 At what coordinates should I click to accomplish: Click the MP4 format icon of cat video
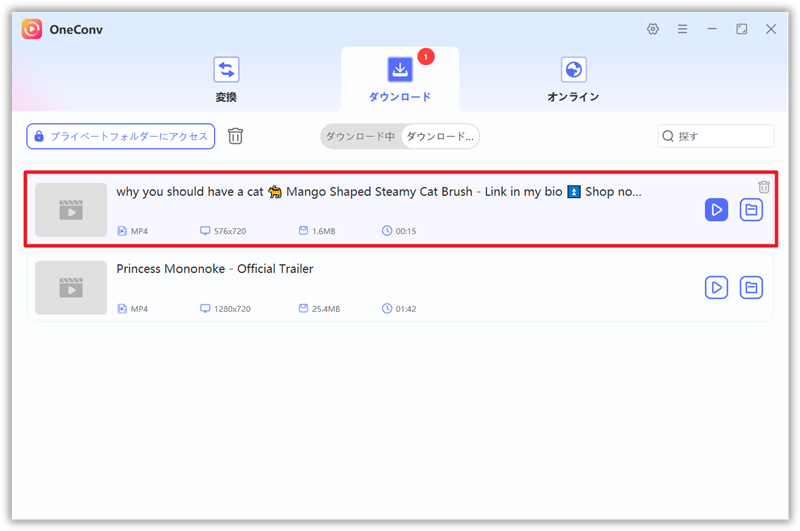(x=122, y=231)
